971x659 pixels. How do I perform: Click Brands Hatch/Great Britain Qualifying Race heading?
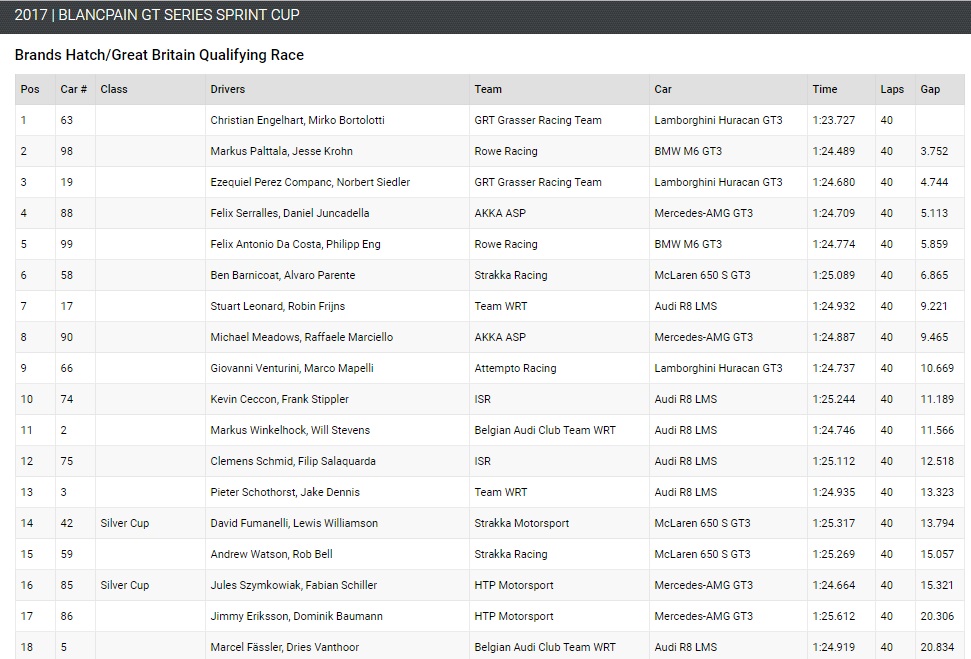[159, 55]
